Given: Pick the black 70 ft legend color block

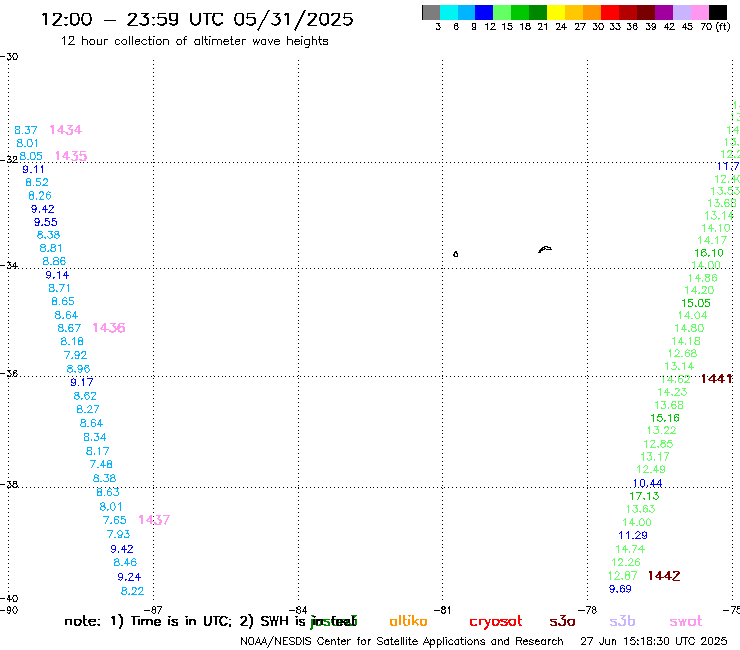Looking at the screenshot, I should pos(718,13).
